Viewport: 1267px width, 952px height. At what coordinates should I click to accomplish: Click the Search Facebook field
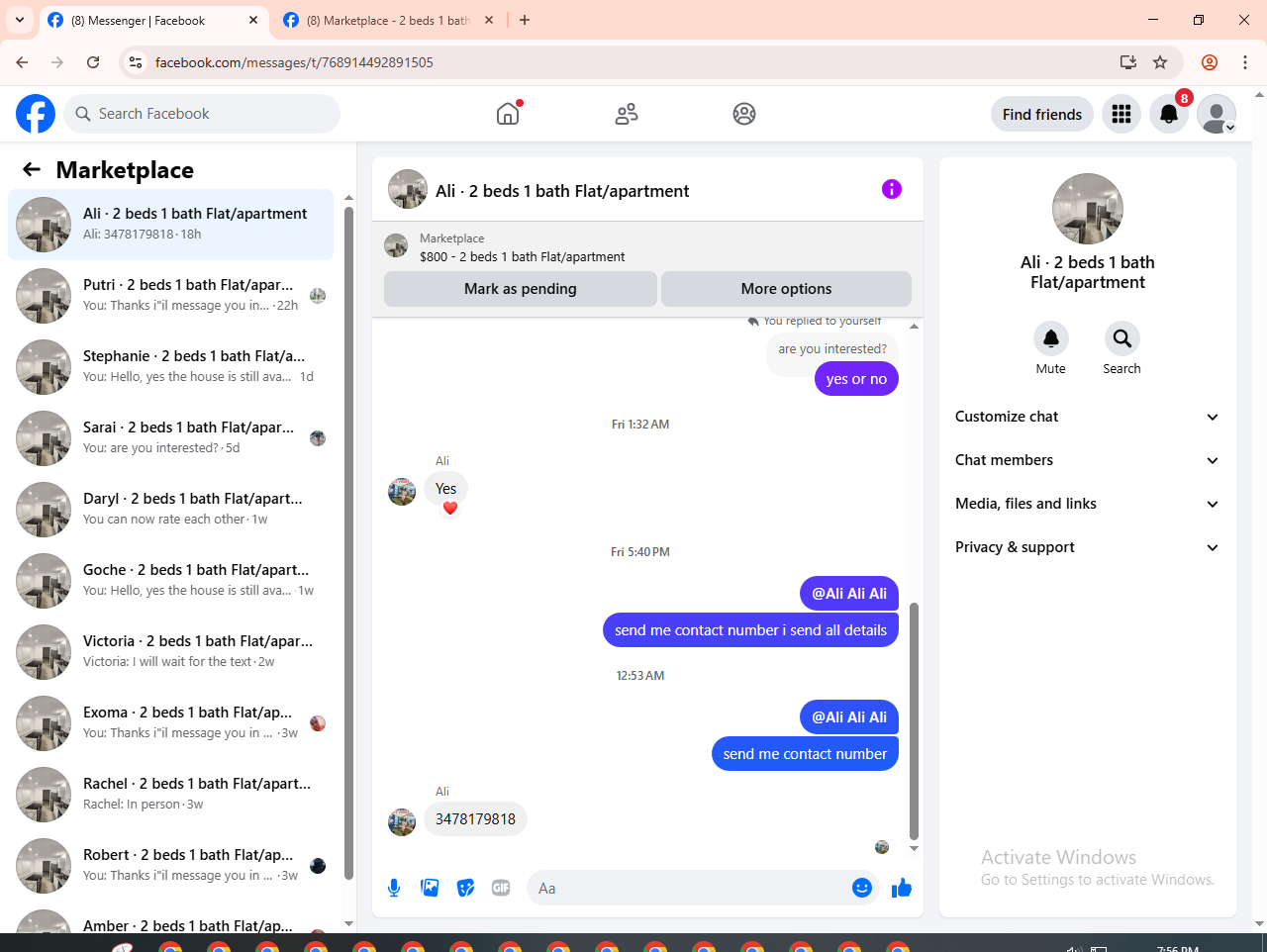pyautogui.click(x=202, y=114)
